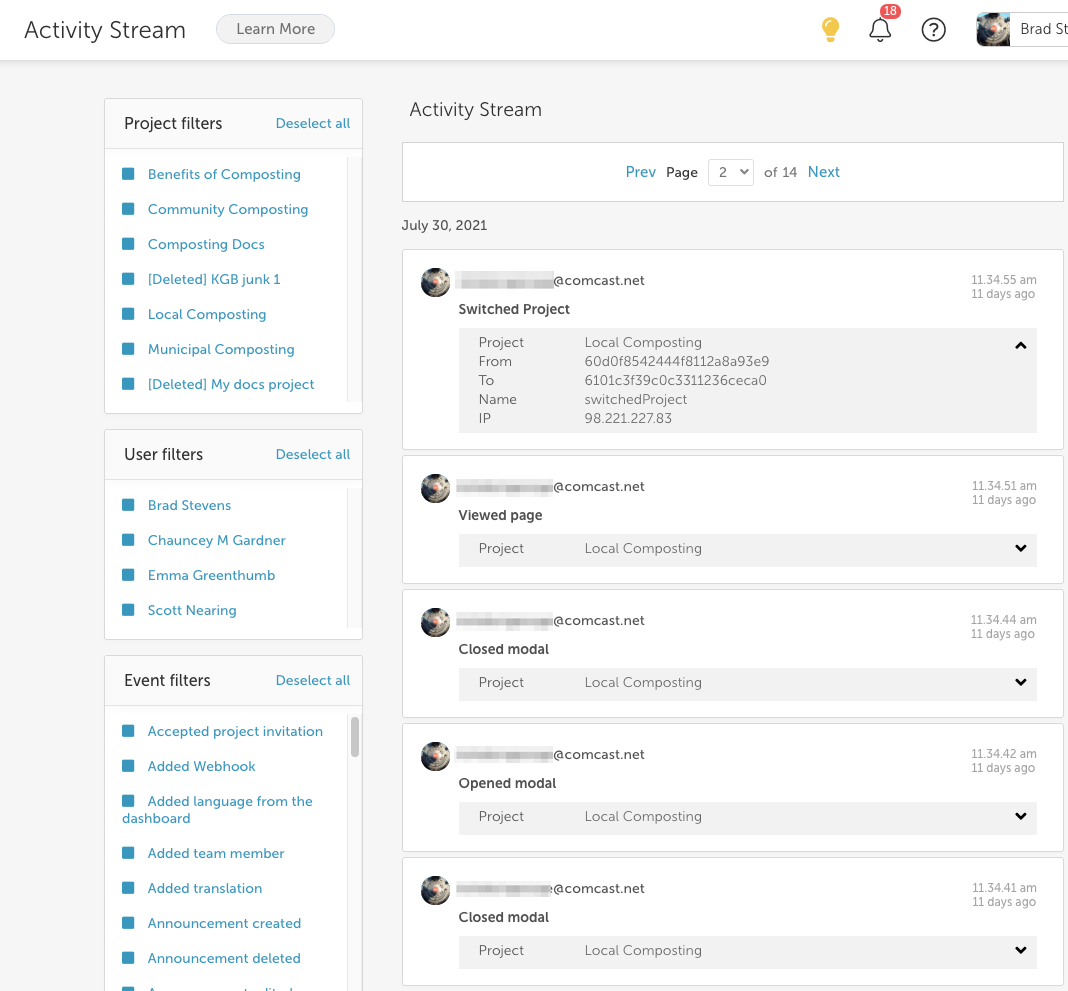Click the July 30, 2021 date heading

[x=444, y=225]
